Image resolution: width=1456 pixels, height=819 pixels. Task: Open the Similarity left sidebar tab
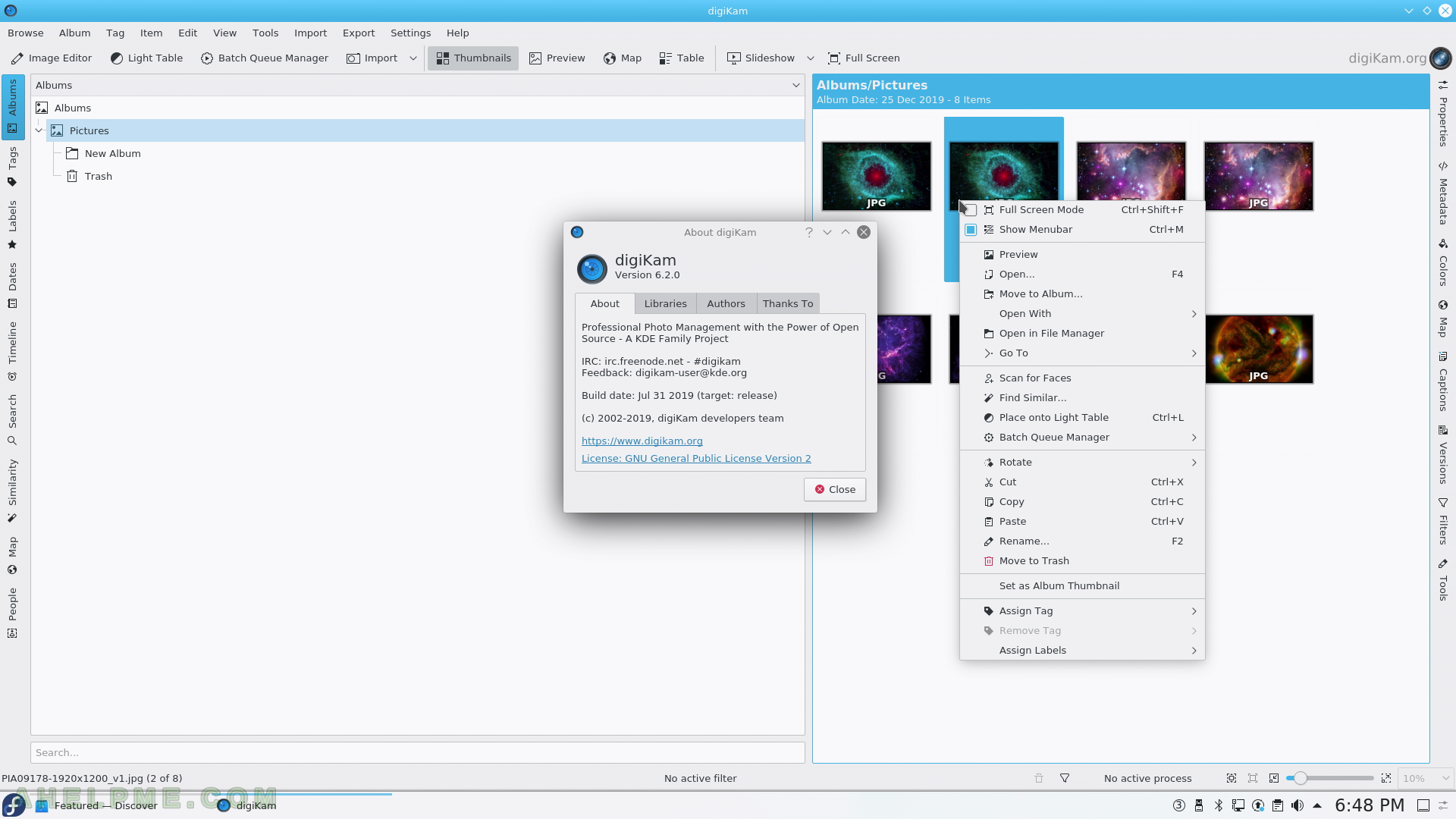point(12,490)
